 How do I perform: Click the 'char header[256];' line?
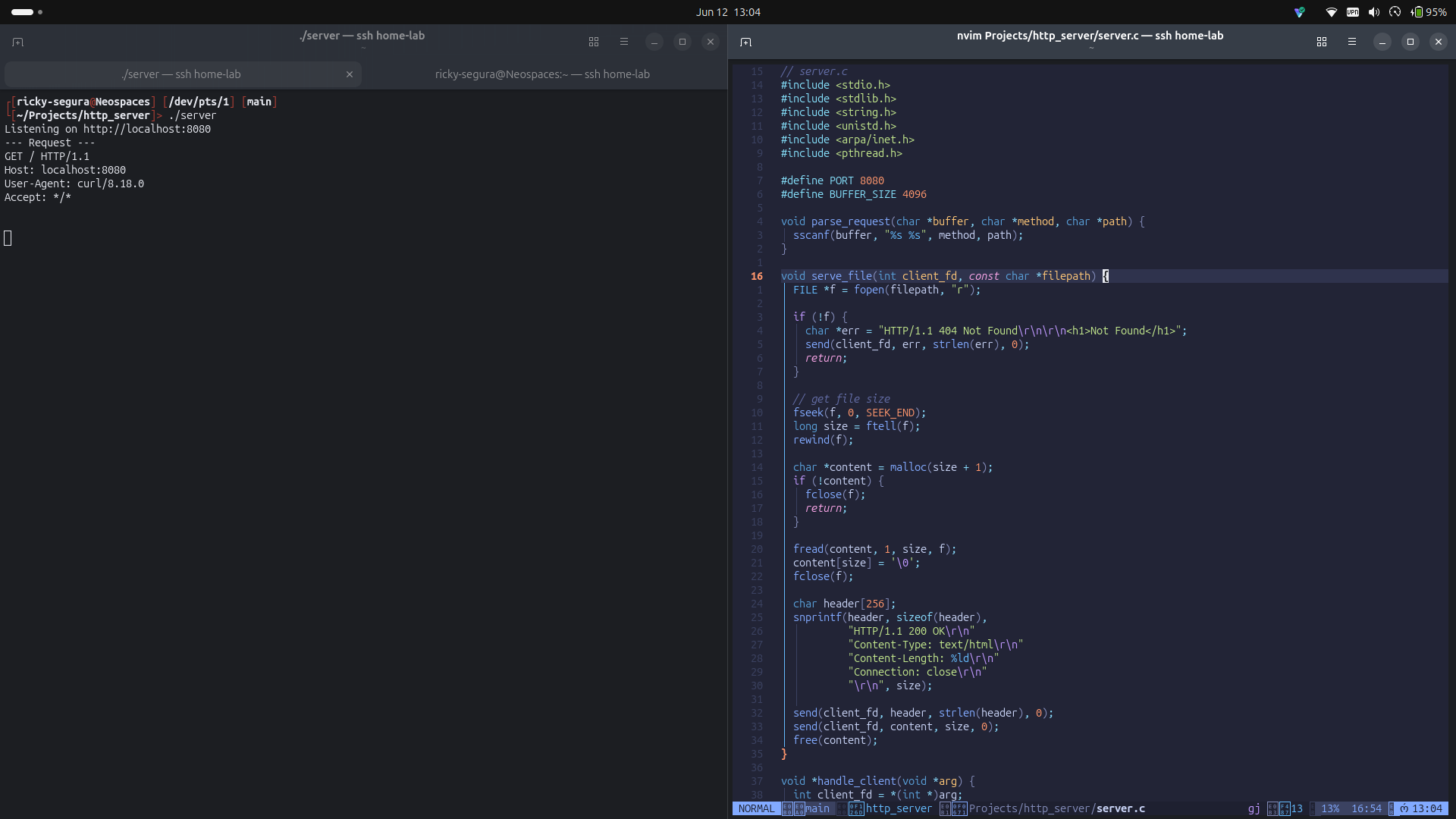pyautogui.click(x=845, y=604)
